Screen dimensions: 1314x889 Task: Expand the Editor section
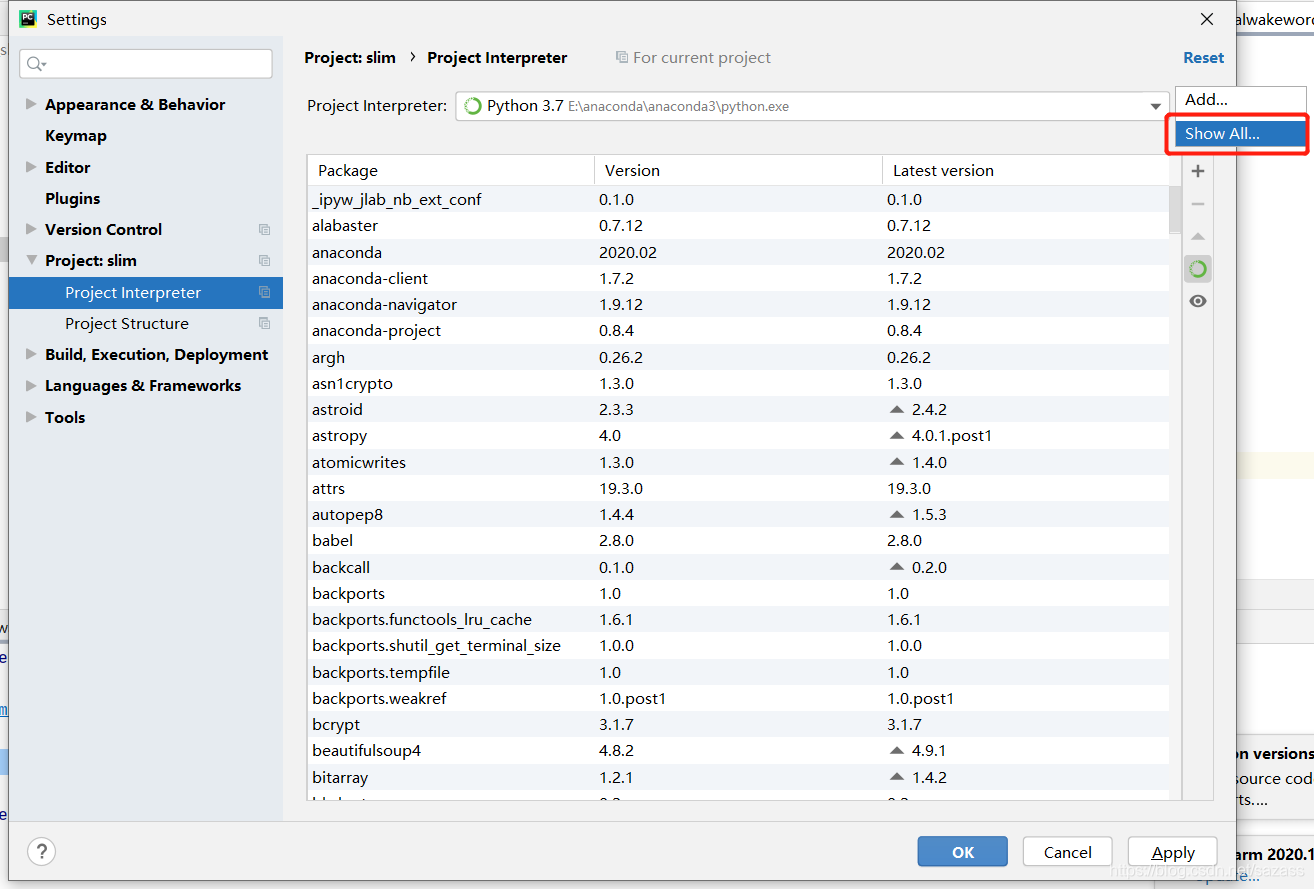pos(31,167)
